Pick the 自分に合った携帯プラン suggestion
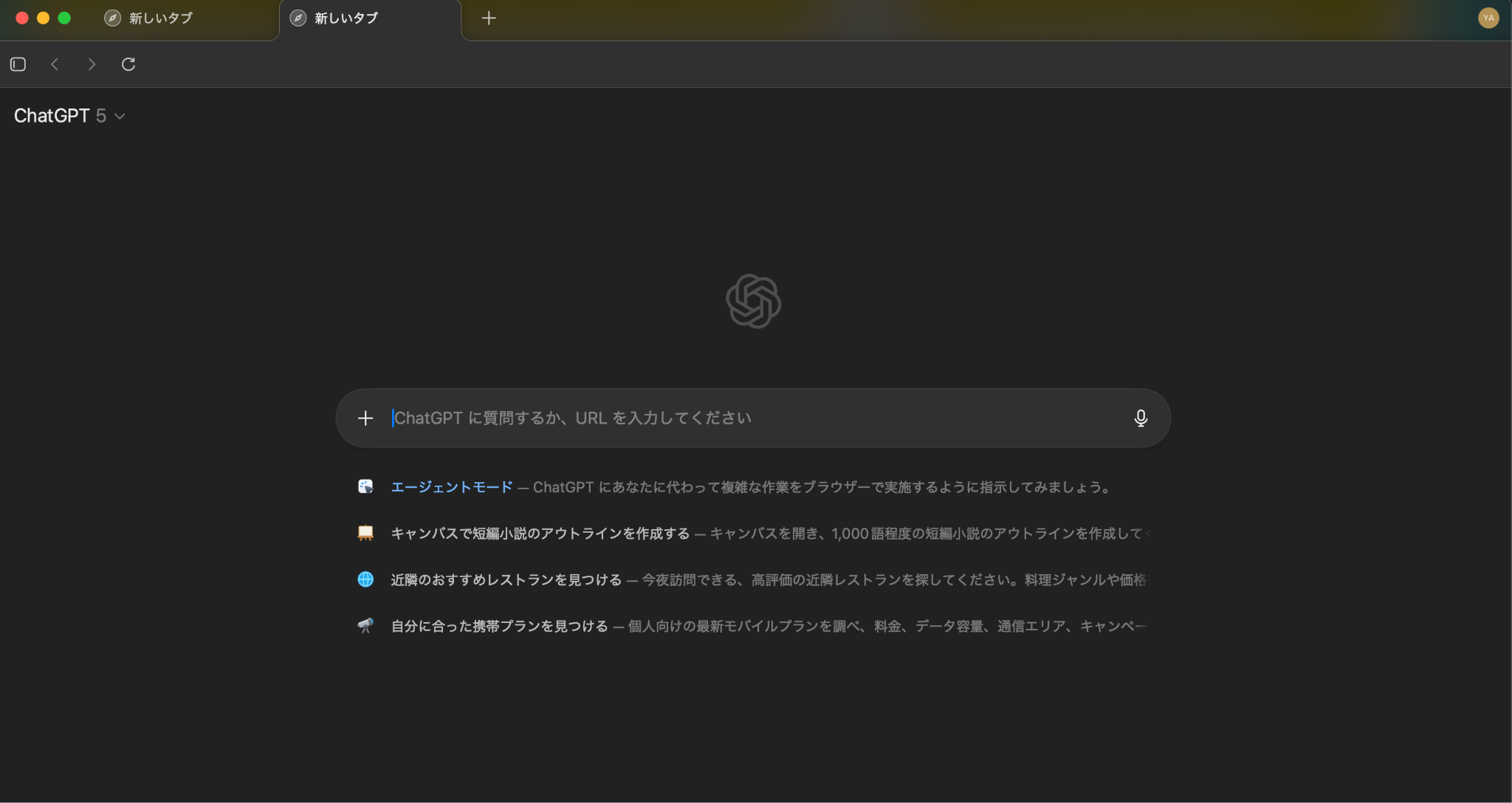Viewport: 1512px width, 803px height. 499,627
